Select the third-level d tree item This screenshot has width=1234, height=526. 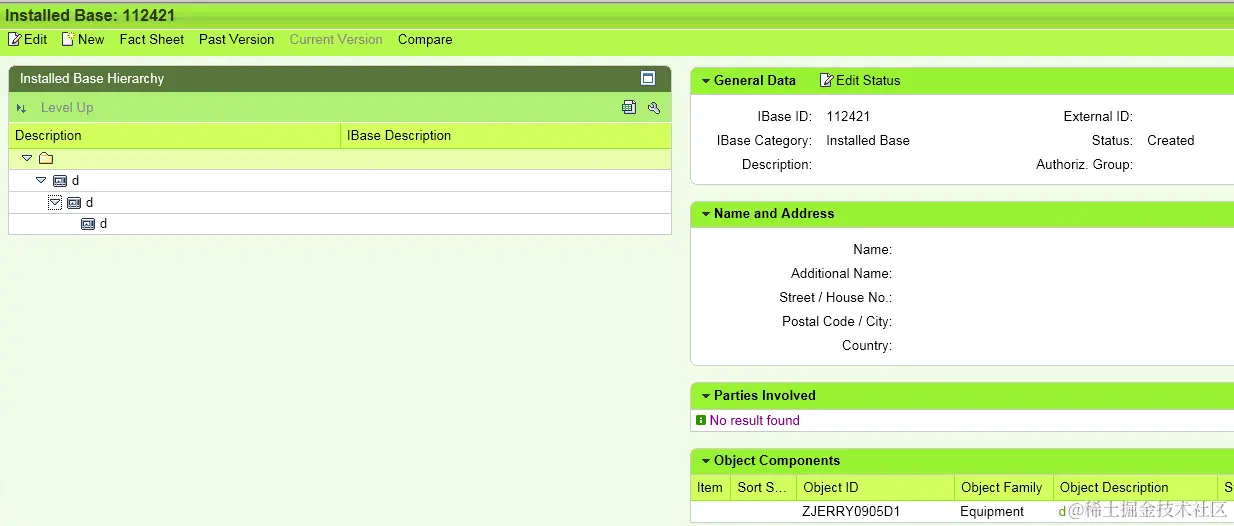click(x=103, y=224)
